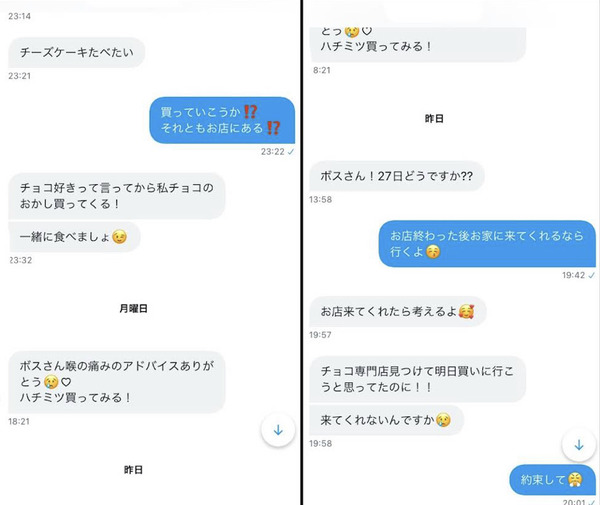Select the 月曜日 date separator
Screen dimensions: 600x505
click(133, 308)
